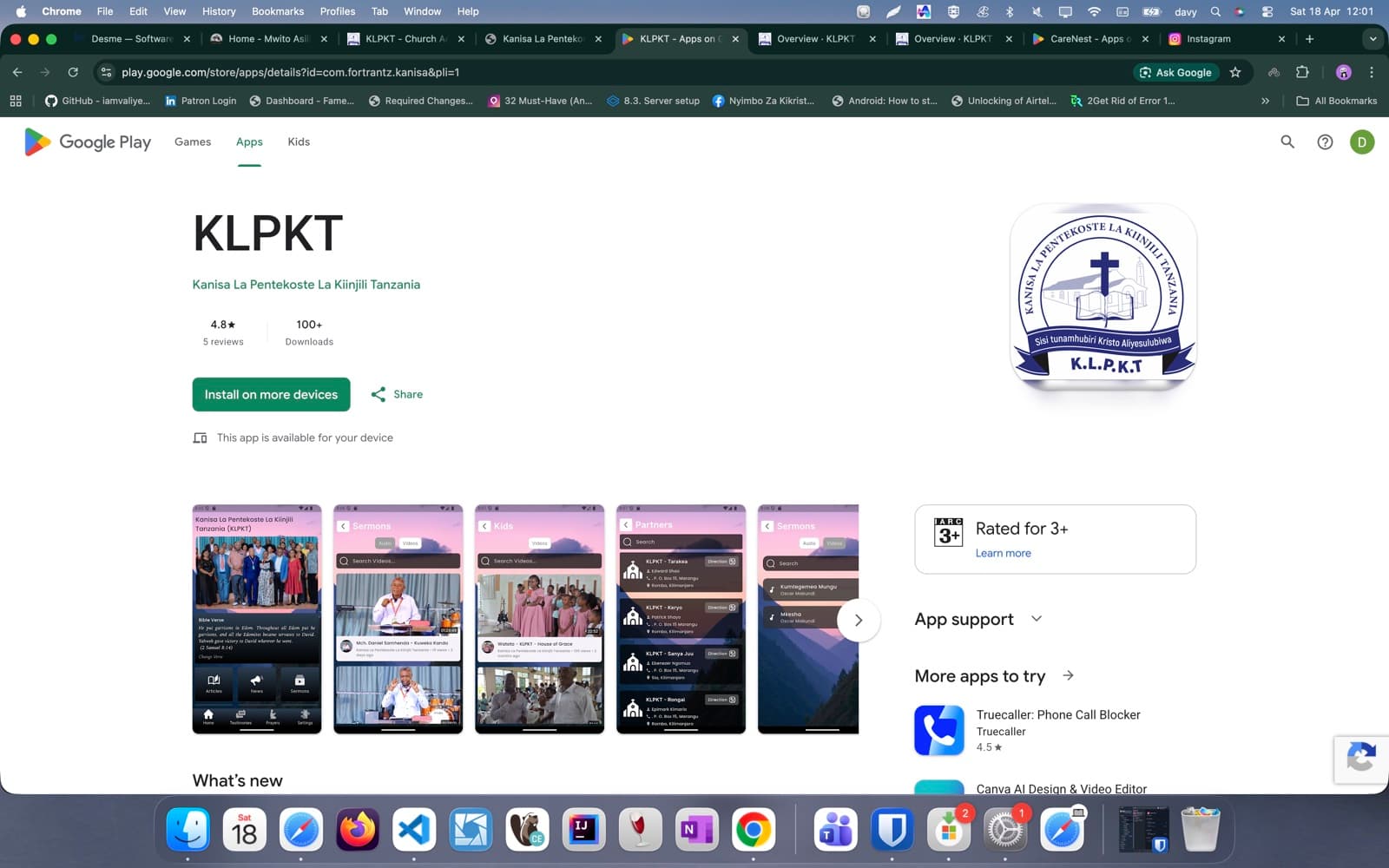Open Chrome extensions puzzle icon
The image size is (1389, 868).
[x=1300, y=73]
